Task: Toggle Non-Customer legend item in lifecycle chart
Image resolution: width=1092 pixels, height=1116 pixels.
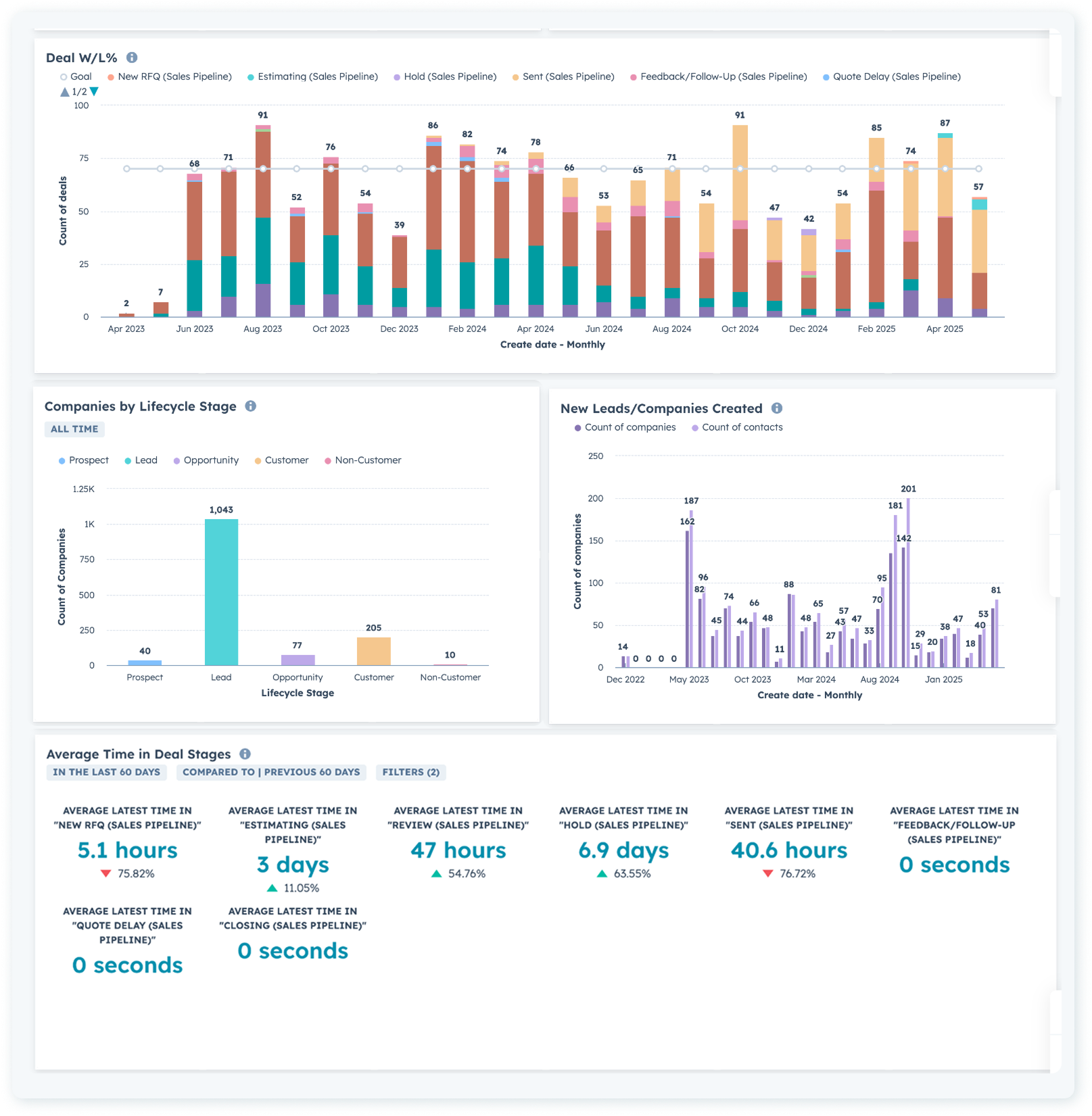Action: tap(363, 460)
